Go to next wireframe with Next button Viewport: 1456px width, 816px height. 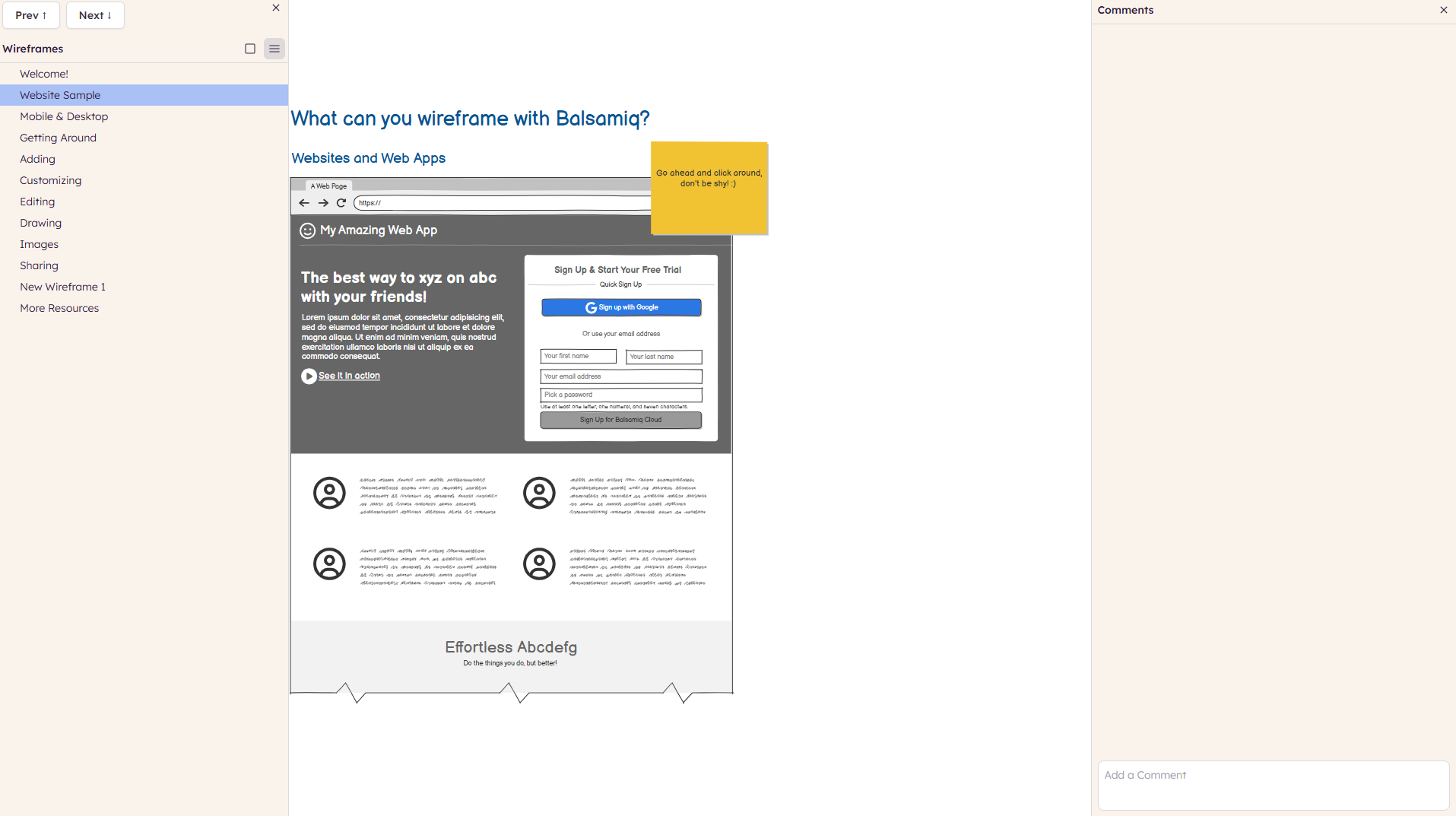tap(95, 15)
